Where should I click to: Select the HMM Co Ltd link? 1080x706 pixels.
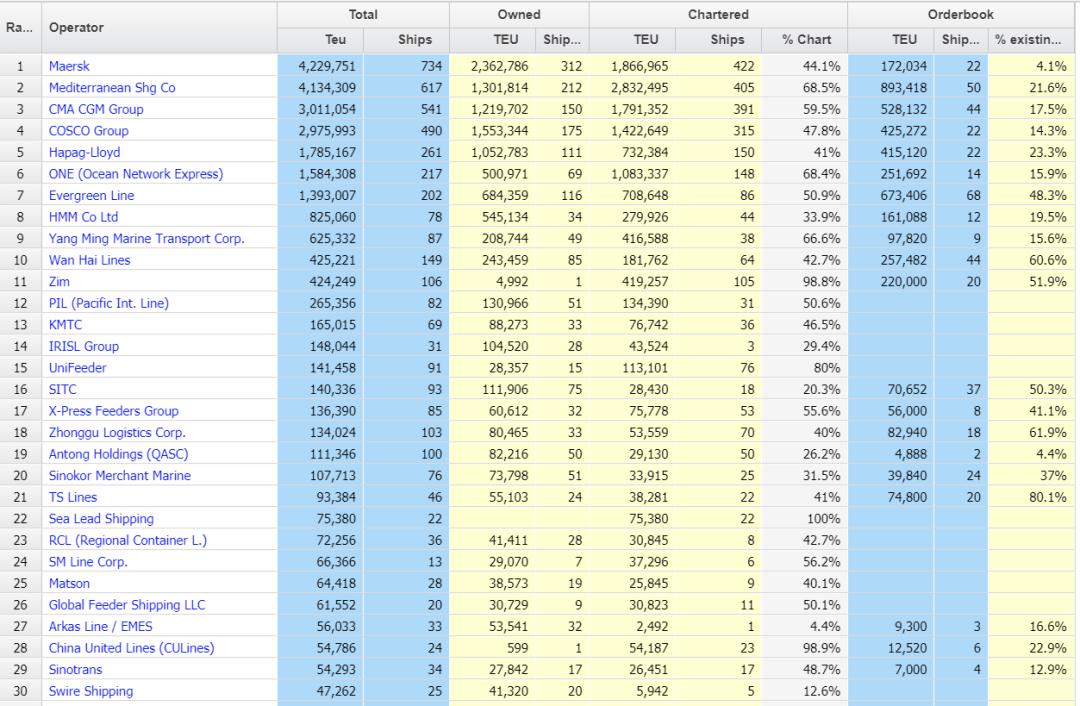[x=83, y=217]
